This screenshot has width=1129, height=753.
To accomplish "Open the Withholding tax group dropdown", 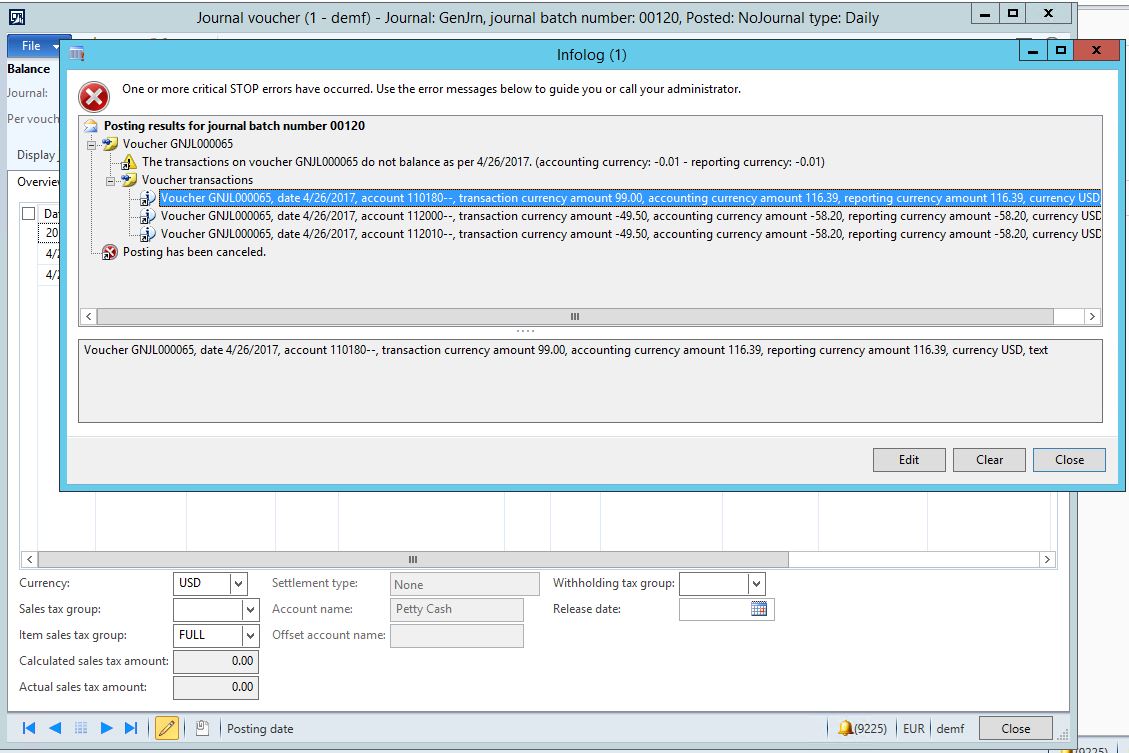I will point(756,583).
